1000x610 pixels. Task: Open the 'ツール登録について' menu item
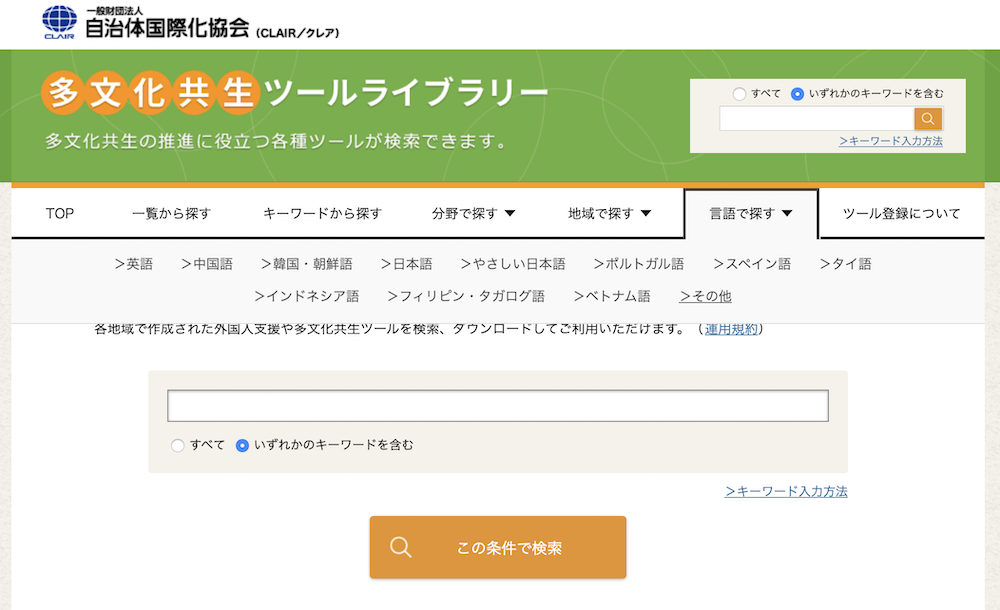click(901, 213)
